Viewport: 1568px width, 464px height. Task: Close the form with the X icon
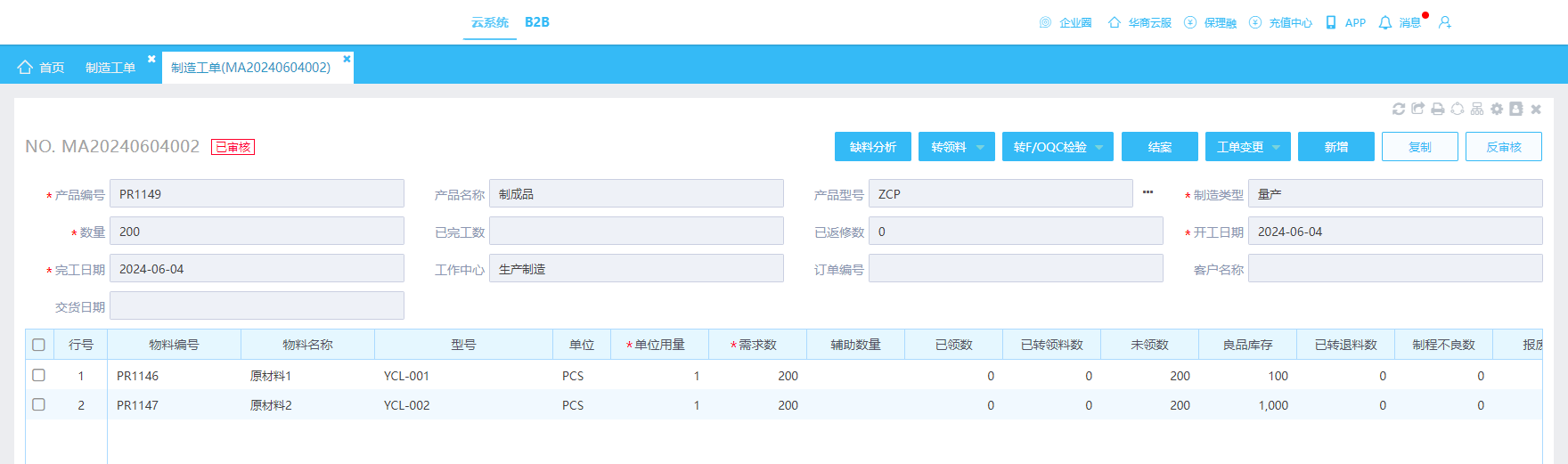tap(1536, 109)
